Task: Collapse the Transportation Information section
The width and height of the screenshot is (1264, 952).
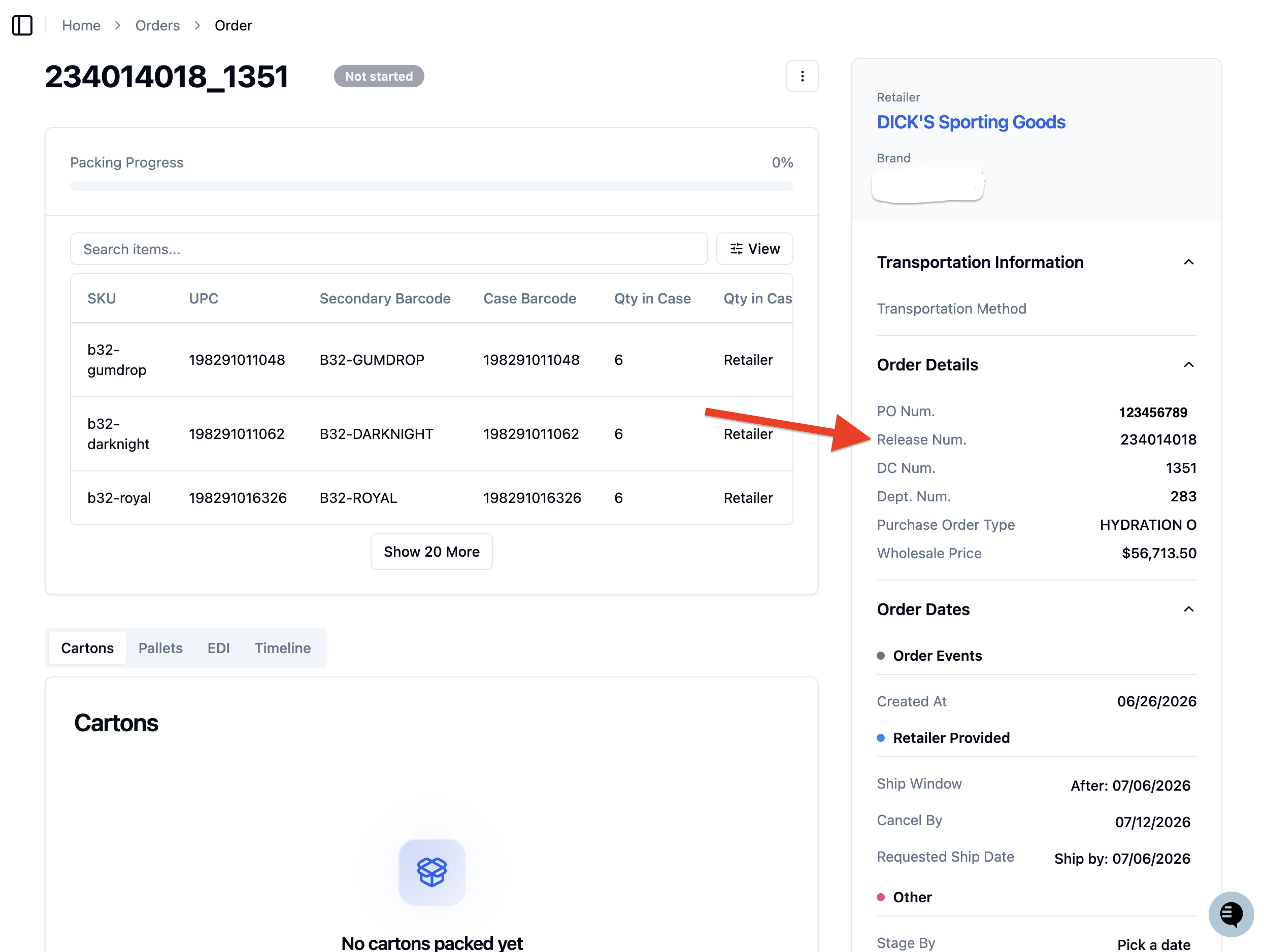Action: click(x=1188, y=262)
